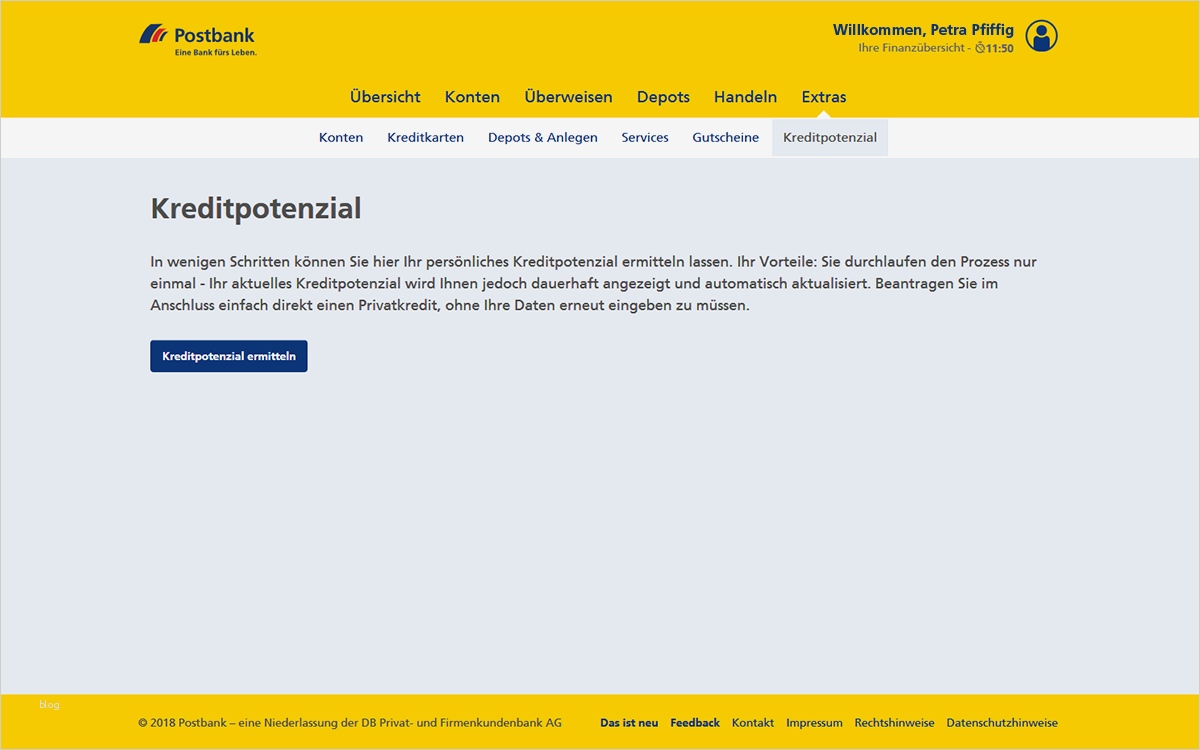Image resolution: width=1200 pixels, height=750 pixels.
Task: Open the Überweisen menu
Action: pos(567,96)
